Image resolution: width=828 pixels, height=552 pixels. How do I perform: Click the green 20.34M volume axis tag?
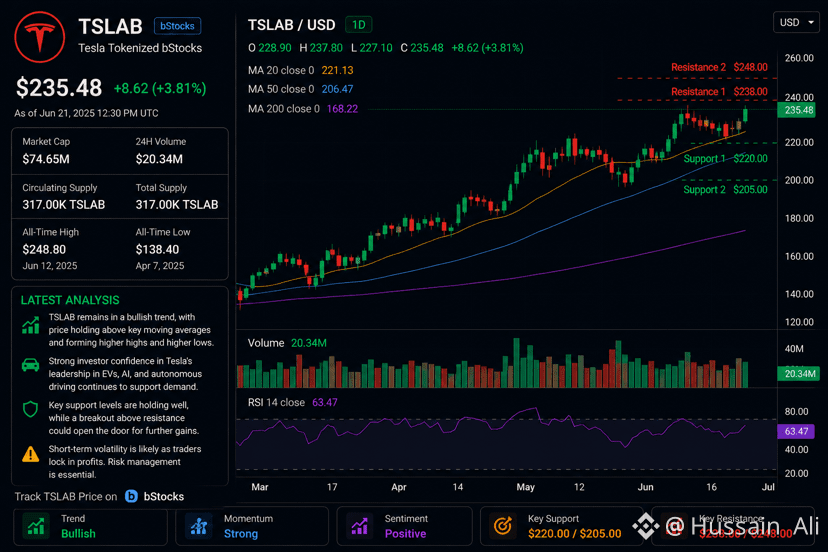point(798,373)
